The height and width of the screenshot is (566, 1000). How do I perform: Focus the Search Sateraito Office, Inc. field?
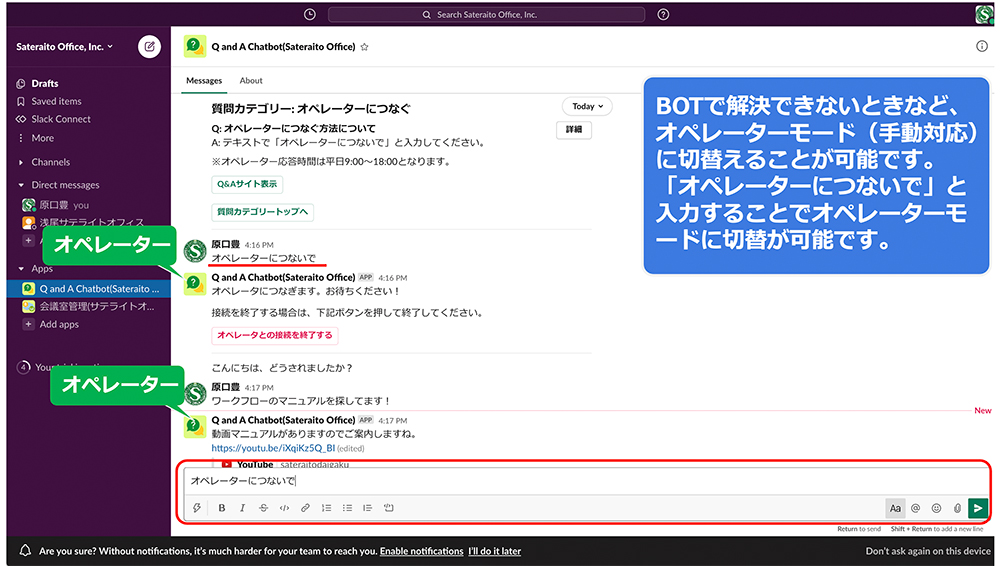point(486,14)
